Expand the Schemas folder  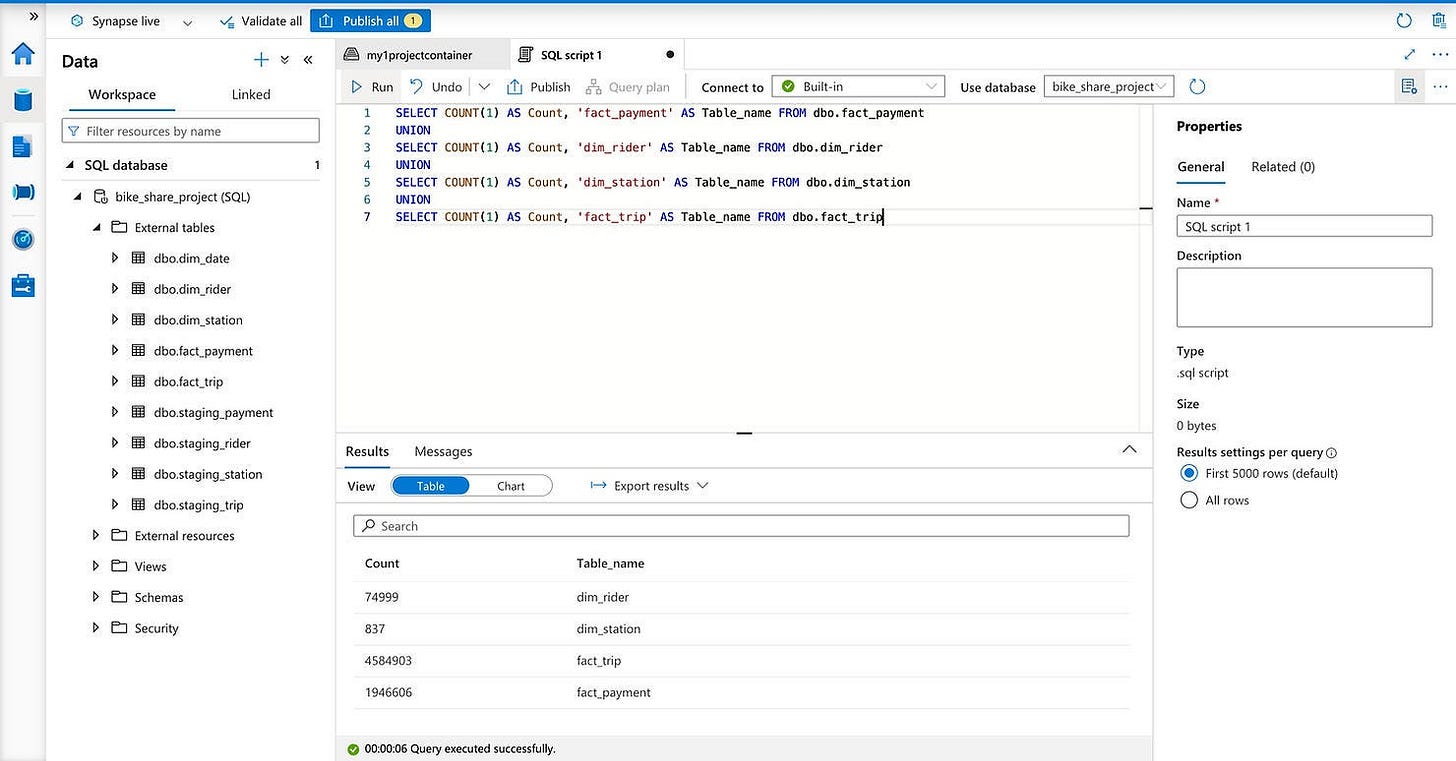point(96,597)
